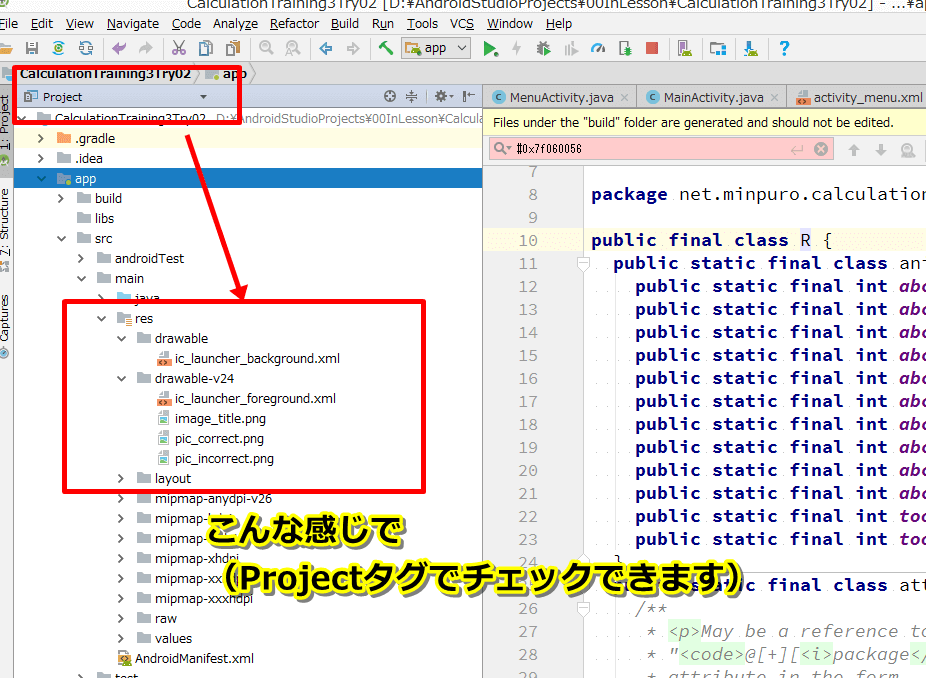Open the app run configuration dropdown
The width and height of the screenshot is (926, 678).
[436, 48]
